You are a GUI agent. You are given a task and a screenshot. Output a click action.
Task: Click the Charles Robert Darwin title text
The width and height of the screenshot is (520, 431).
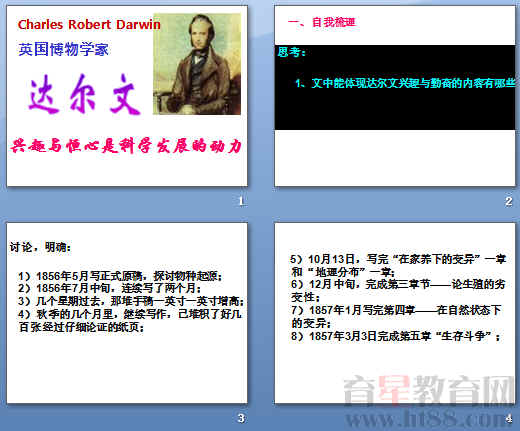tap(89, 24)
